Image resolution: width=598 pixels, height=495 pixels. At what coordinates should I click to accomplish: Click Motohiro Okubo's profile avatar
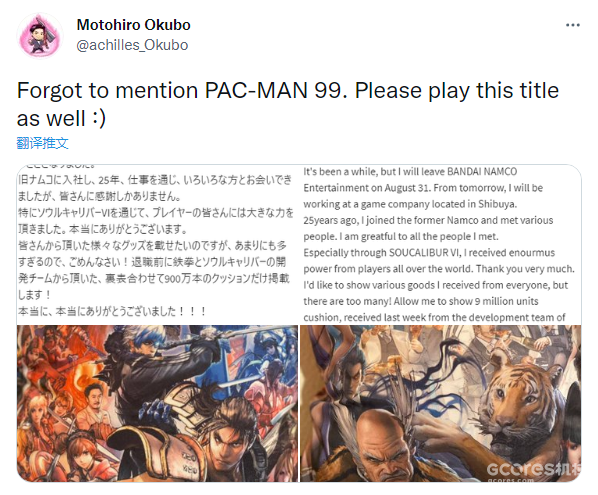(40, 35)
